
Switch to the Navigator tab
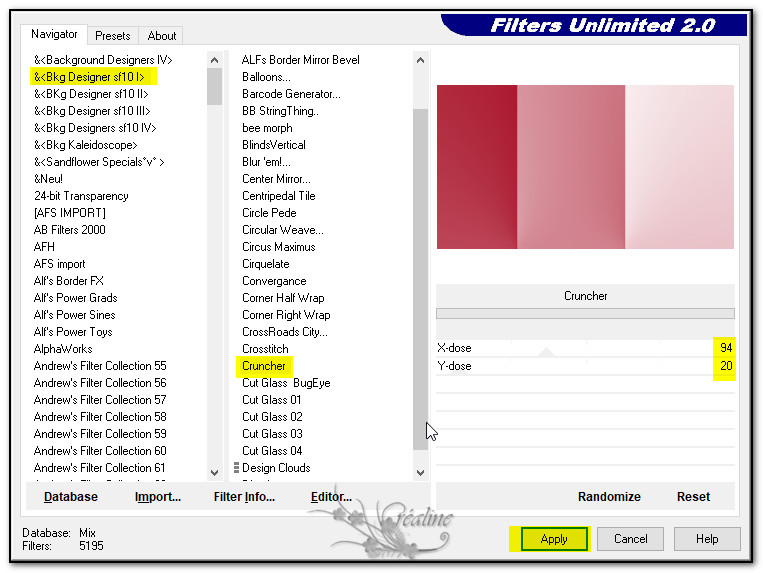(x=54, y=35)
